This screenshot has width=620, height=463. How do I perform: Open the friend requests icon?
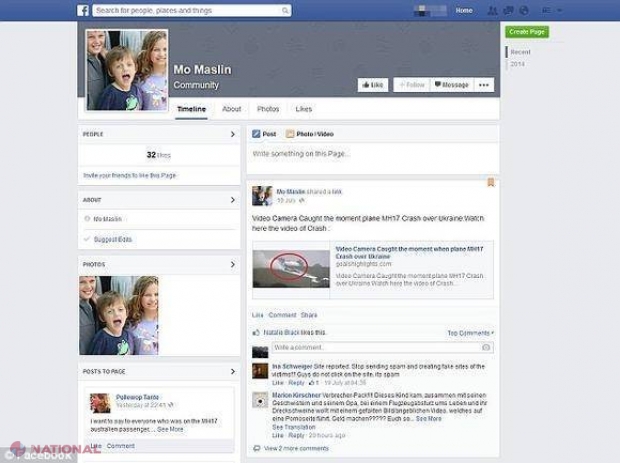(x=491, y=10)
